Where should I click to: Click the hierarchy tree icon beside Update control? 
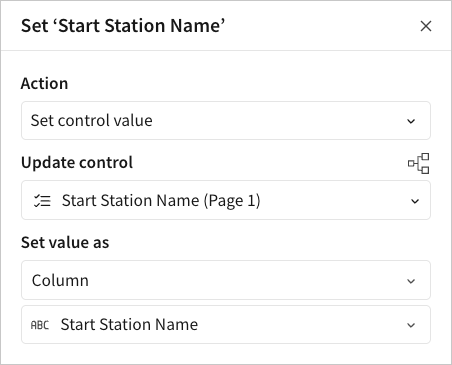coord(419,163)
